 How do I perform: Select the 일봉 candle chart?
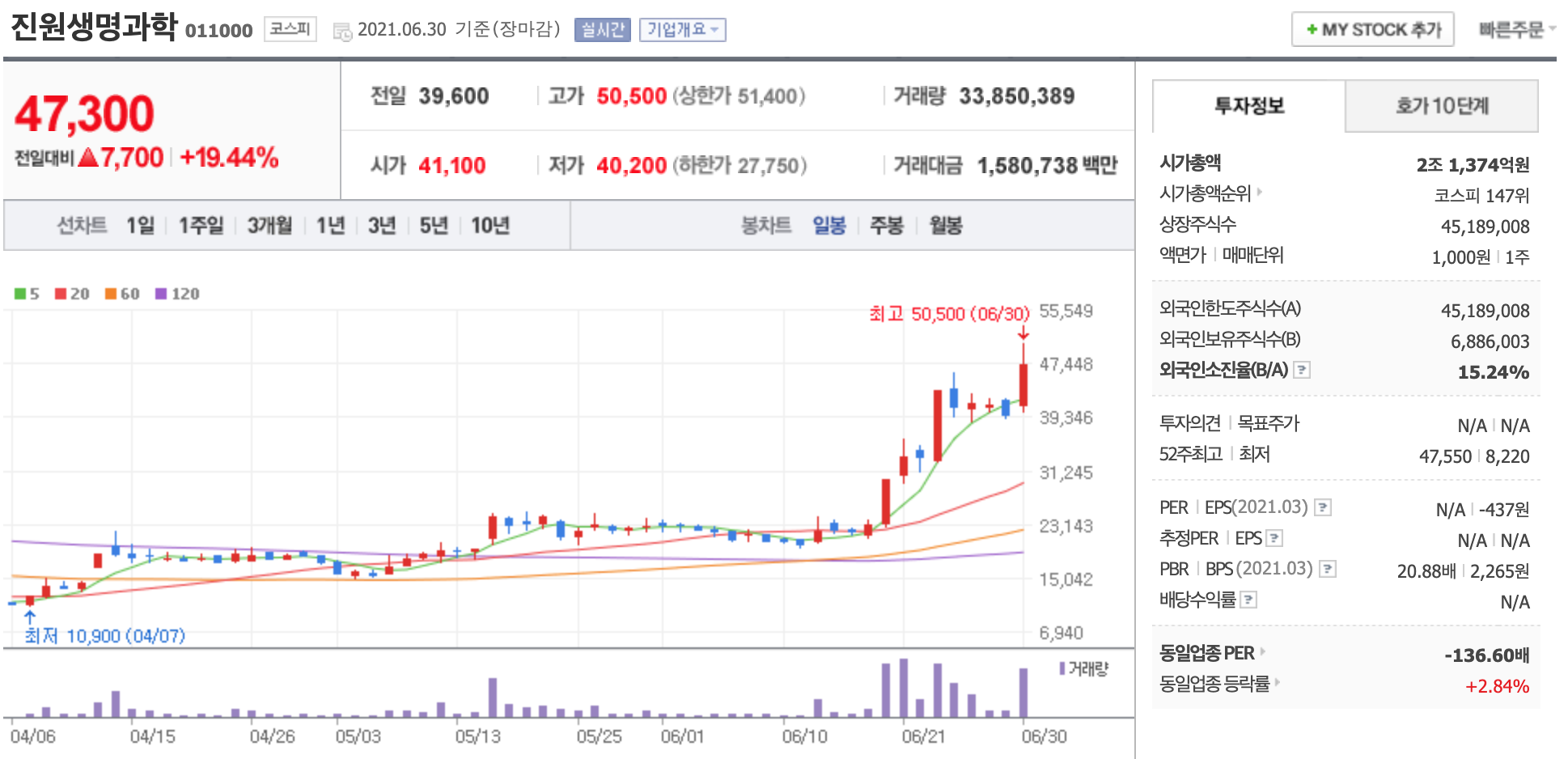(829, 225)
